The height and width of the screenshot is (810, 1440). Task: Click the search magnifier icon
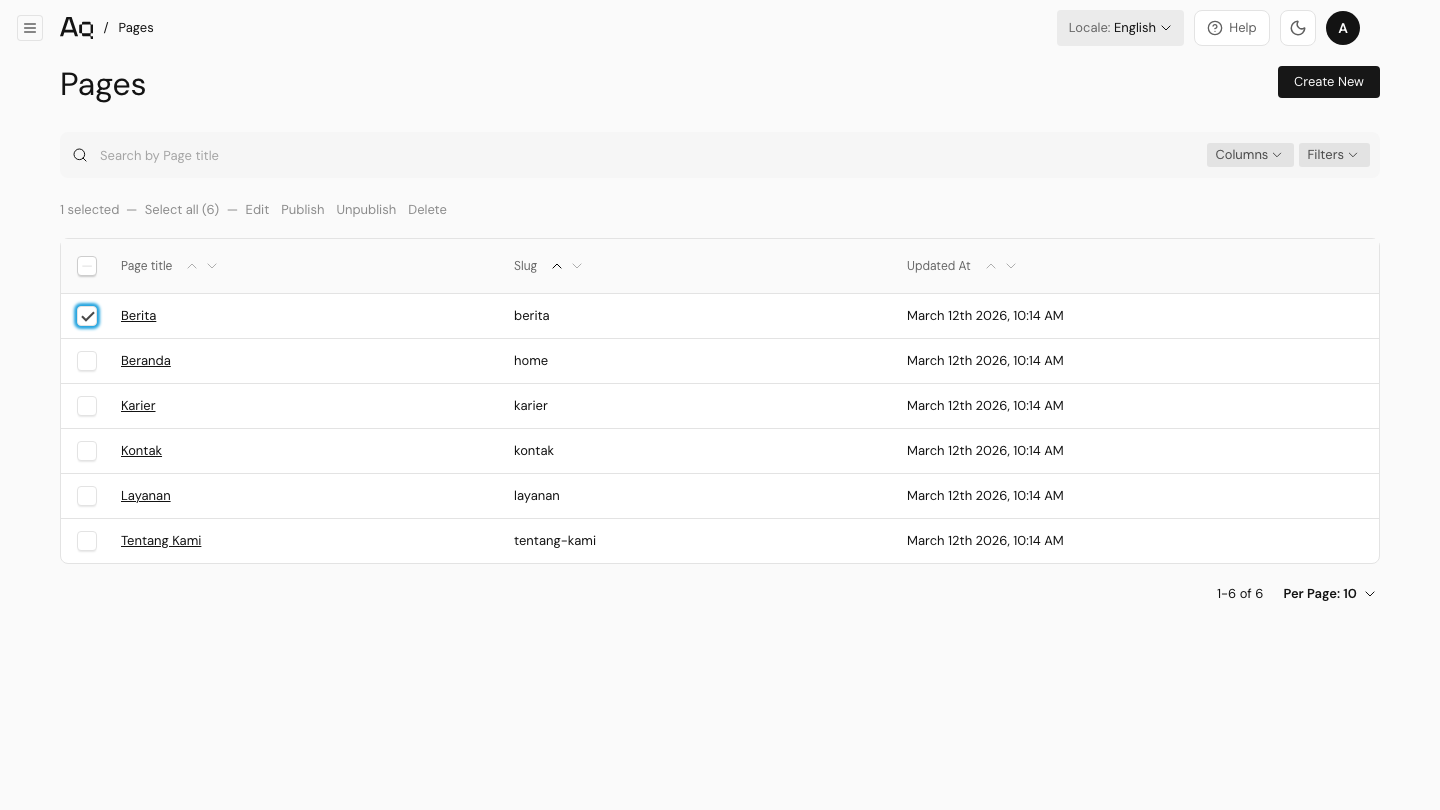tap(80, 155)
